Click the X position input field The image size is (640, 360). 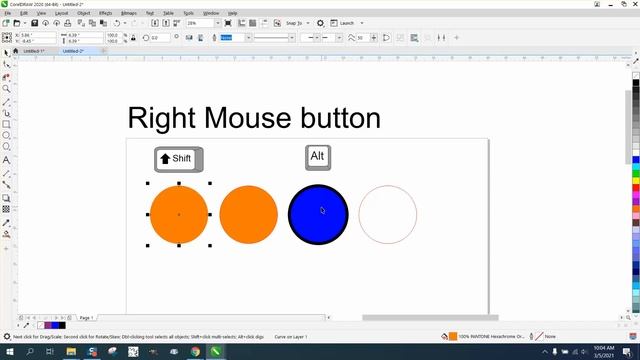pos(38,35)
